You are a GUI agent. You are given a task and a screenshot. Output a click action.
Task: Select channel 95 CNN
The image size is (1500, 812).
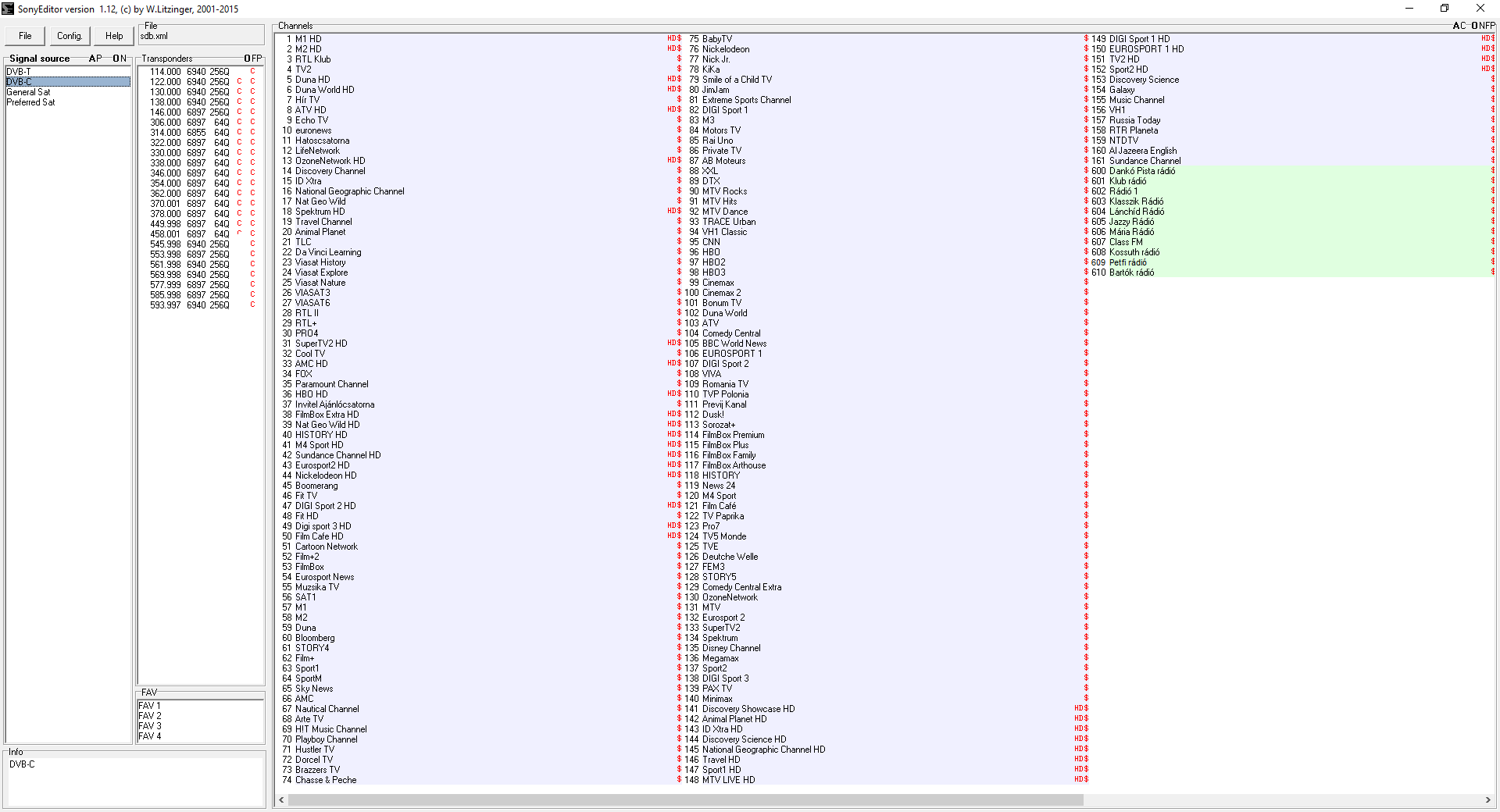pos(886,242)
